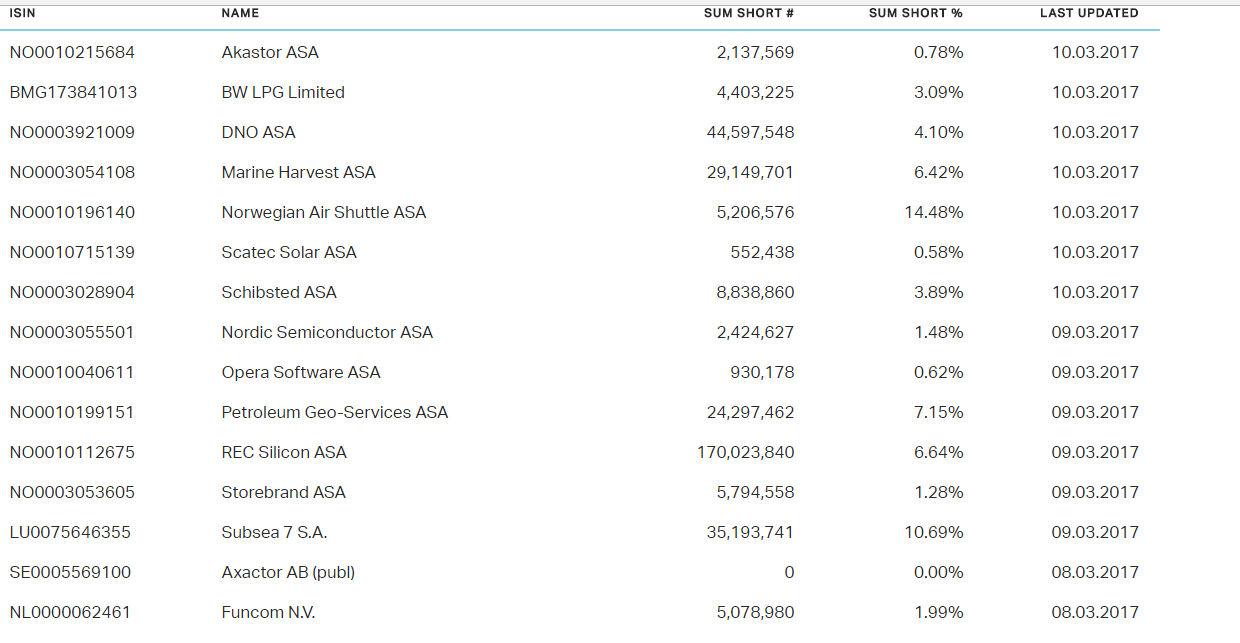The image size is (1240, 643).
Task: Open the Axactor AB (publ) entry
Action: [x=288, y=572]
